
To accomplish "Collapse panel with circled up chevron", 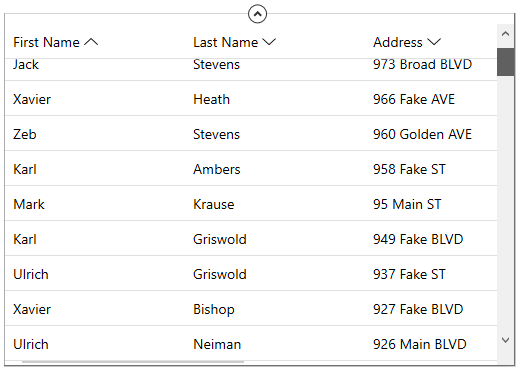I will (257, 14).
